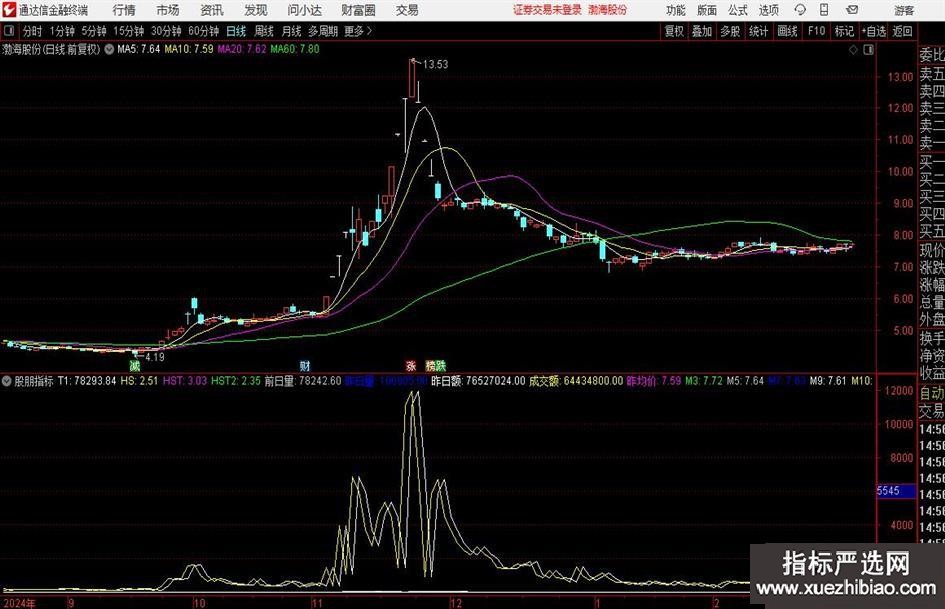Click the 财 event marker icon
This screenshot has height=609, width=945.
tap(305, 365)
